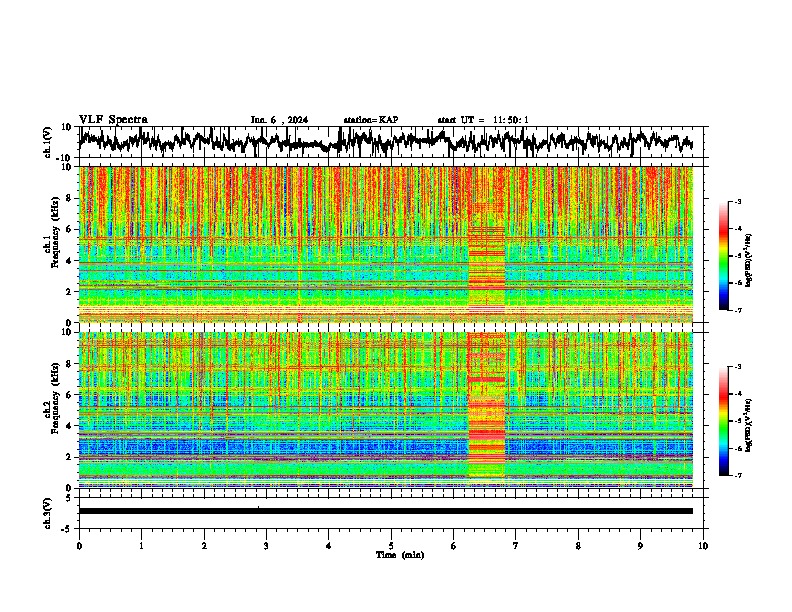Click the time axis tick label "3"
This screenshot has width=792, height=612.
pyautogui.click(x=266, y=546)
